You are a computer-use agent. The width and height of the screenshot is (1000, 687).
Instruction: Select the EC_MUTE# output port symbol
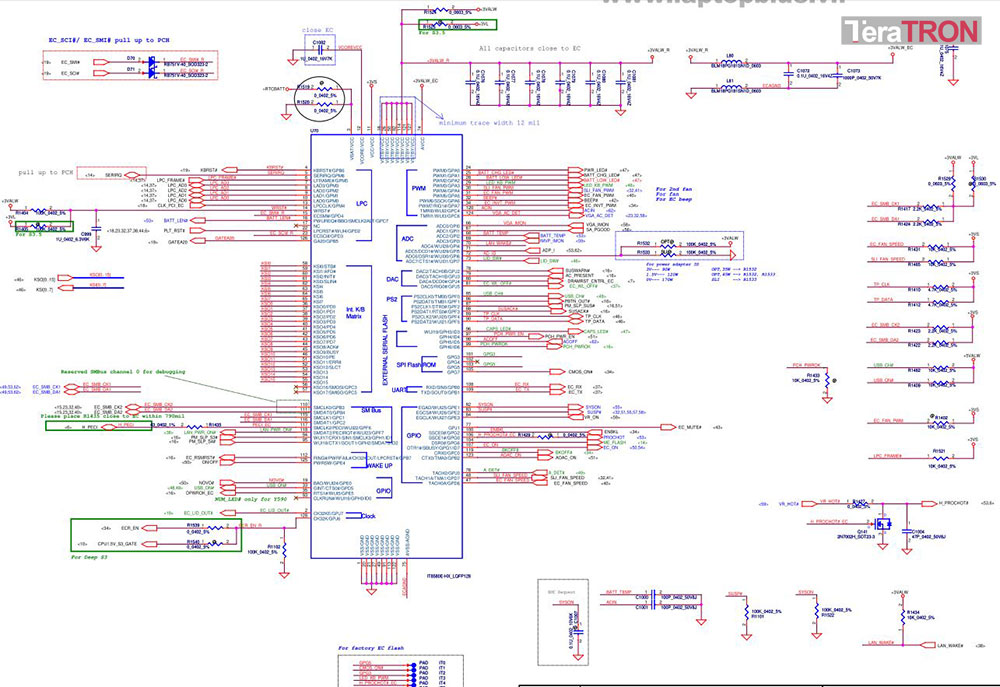pos(668,427)
